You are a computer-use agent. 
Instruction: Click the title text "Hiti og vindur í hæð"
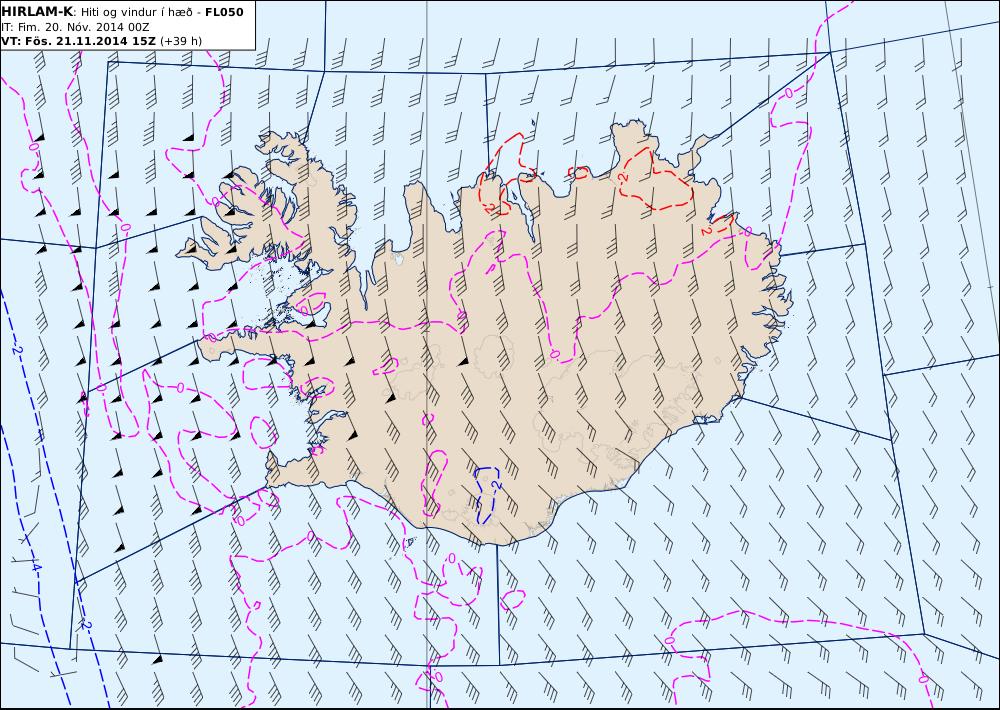coord(136,11)
